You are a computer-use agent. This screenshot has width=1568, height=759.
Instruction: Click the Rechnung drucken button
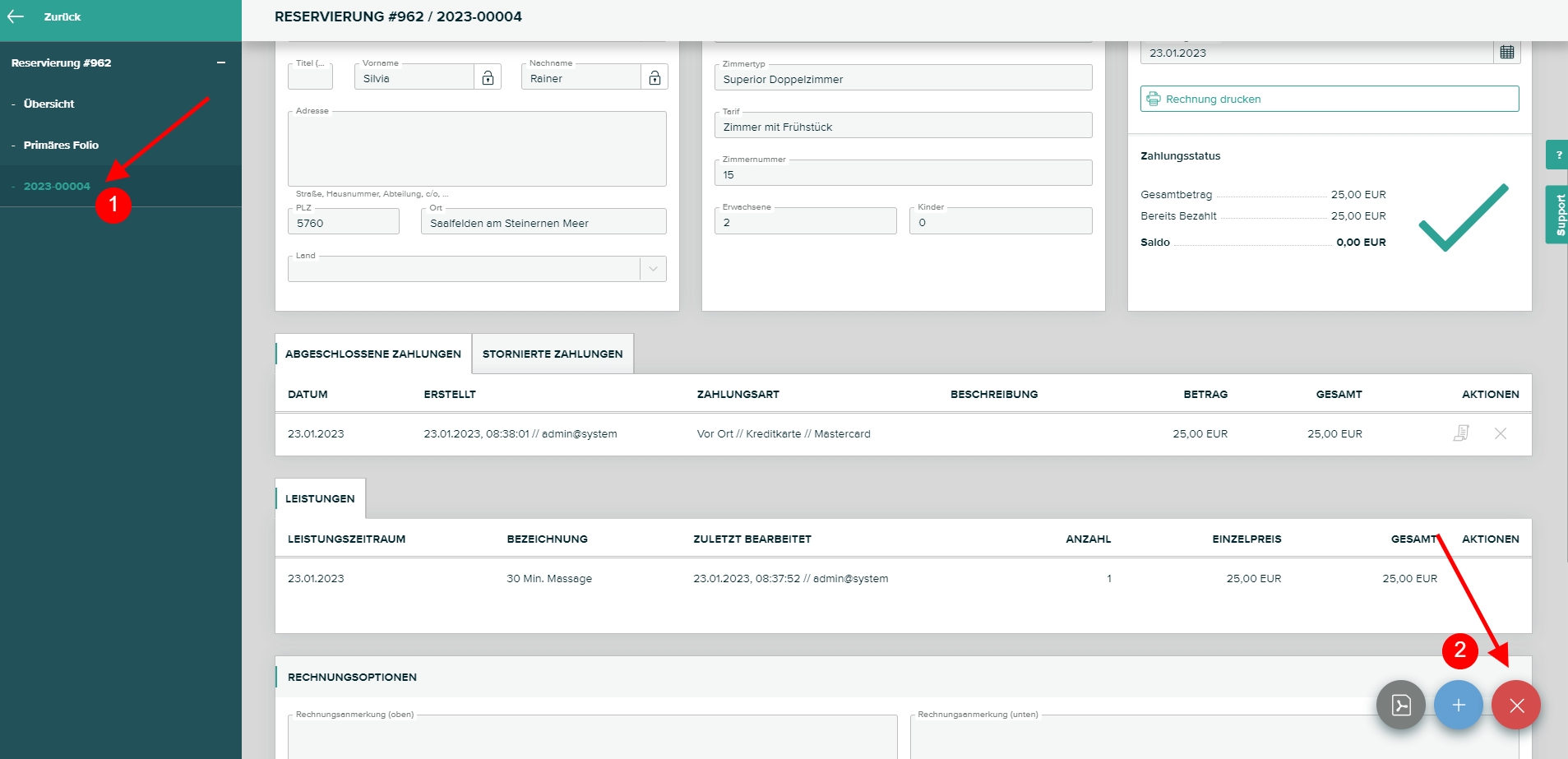pos(1329,99)
